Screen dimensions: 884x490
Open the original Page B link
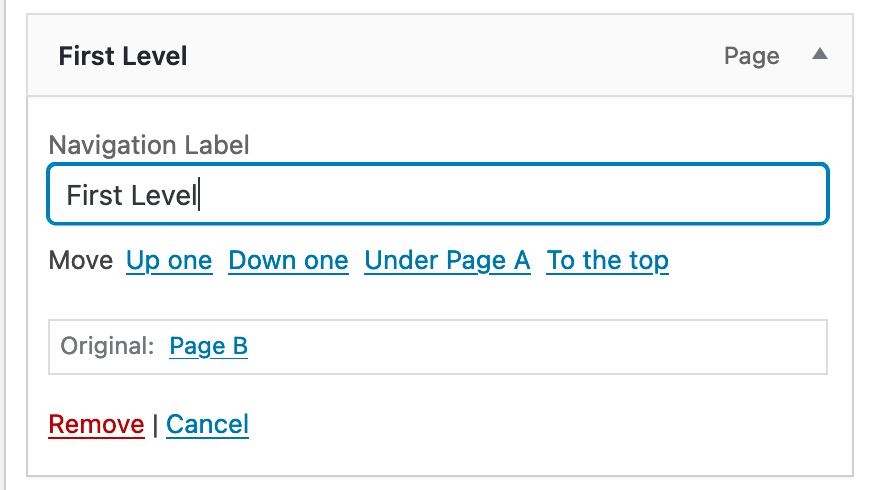208,346
